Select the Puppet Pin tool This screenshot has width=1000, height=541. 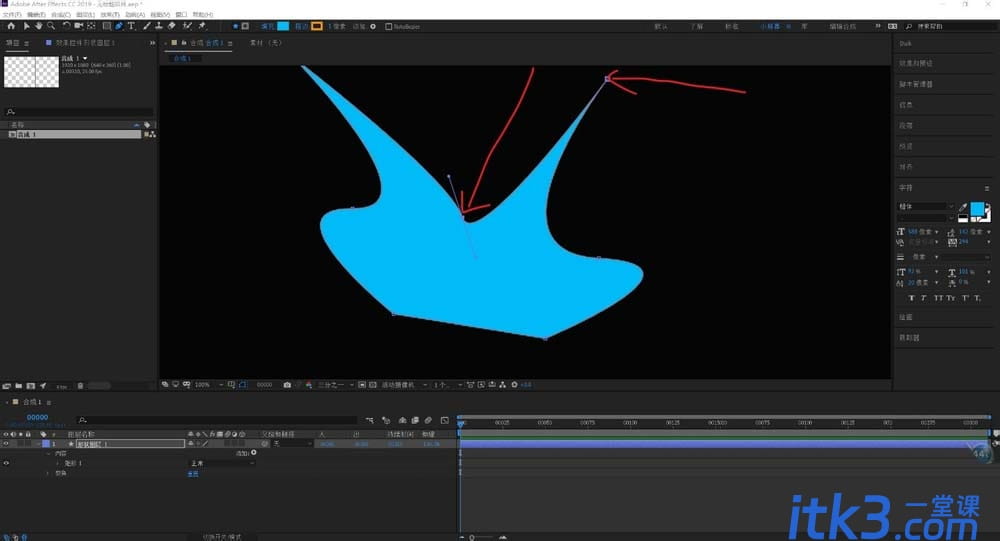[202, 26]
